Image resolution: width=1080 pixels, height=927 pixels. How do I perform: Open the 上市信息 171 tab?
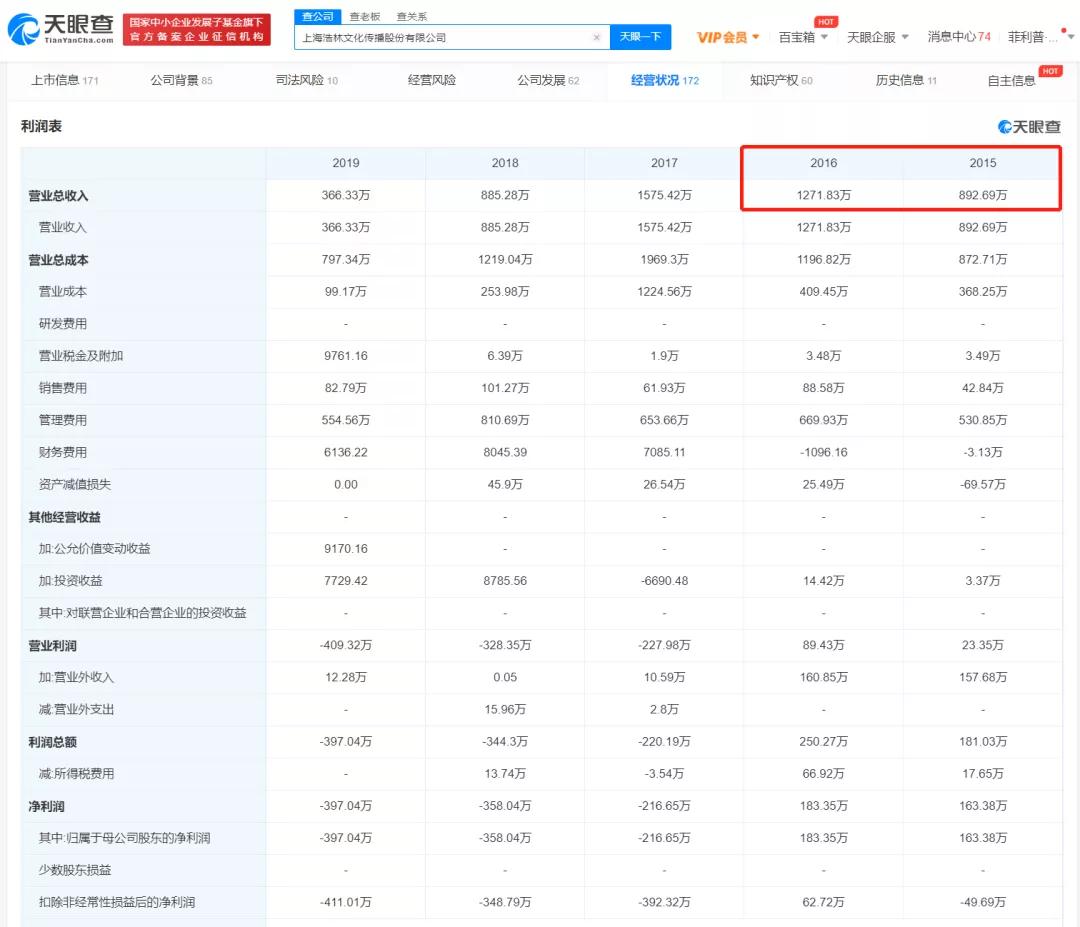click(x=65, y=80)
